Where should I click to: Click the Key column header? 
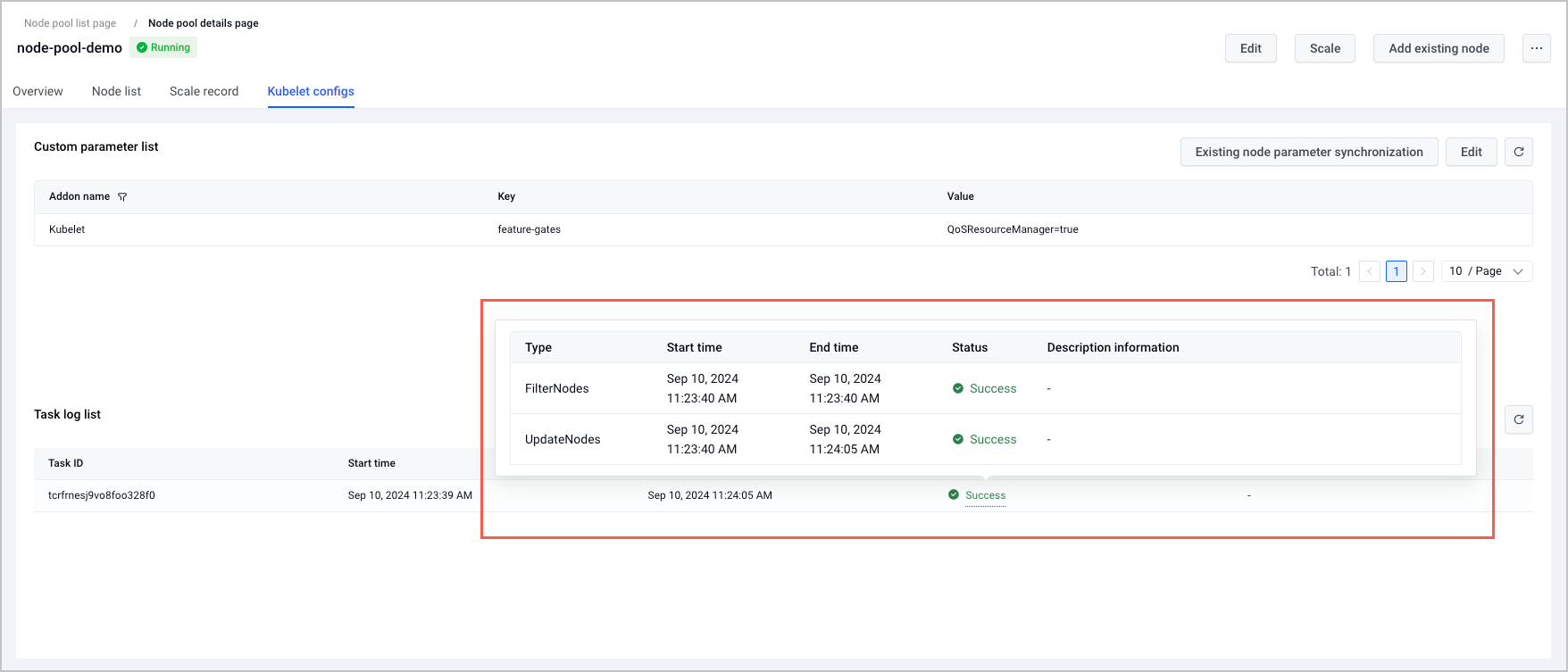point(506,196)
